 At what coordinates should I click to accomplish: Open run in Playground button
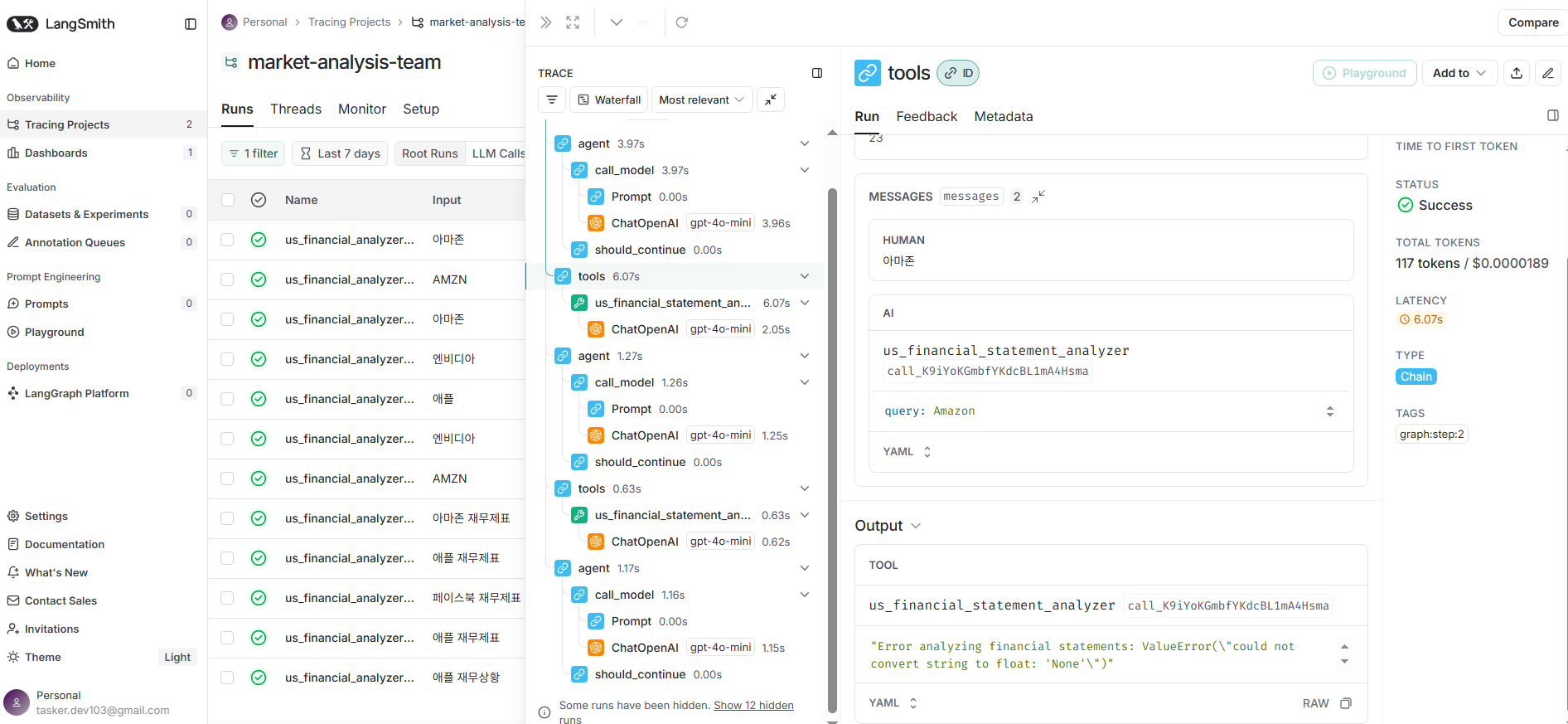pyautogui.click(x=1365, y=73)
